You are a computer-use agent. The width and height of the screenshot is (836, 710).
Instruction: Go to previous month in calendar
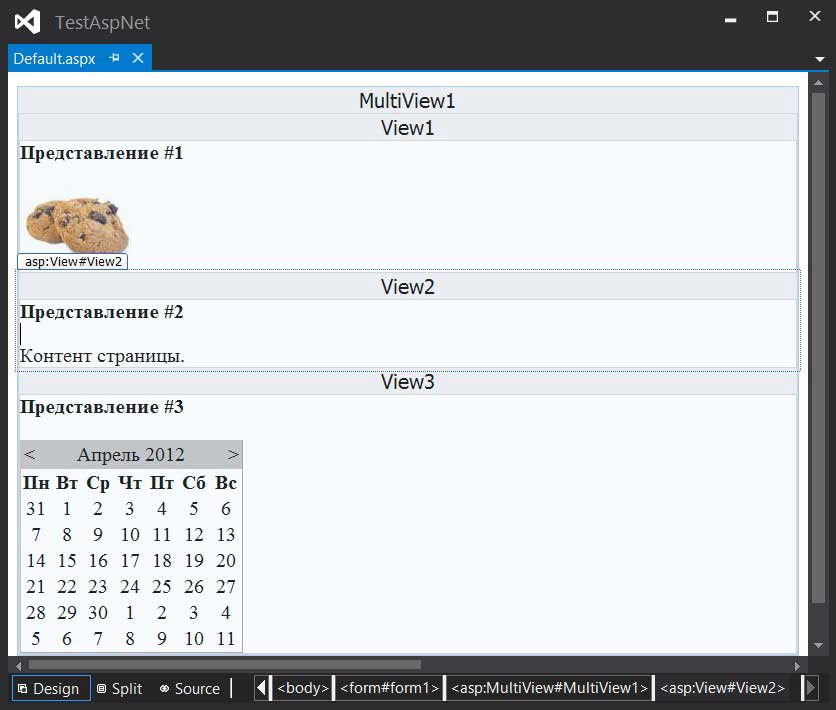click(30, 455)
